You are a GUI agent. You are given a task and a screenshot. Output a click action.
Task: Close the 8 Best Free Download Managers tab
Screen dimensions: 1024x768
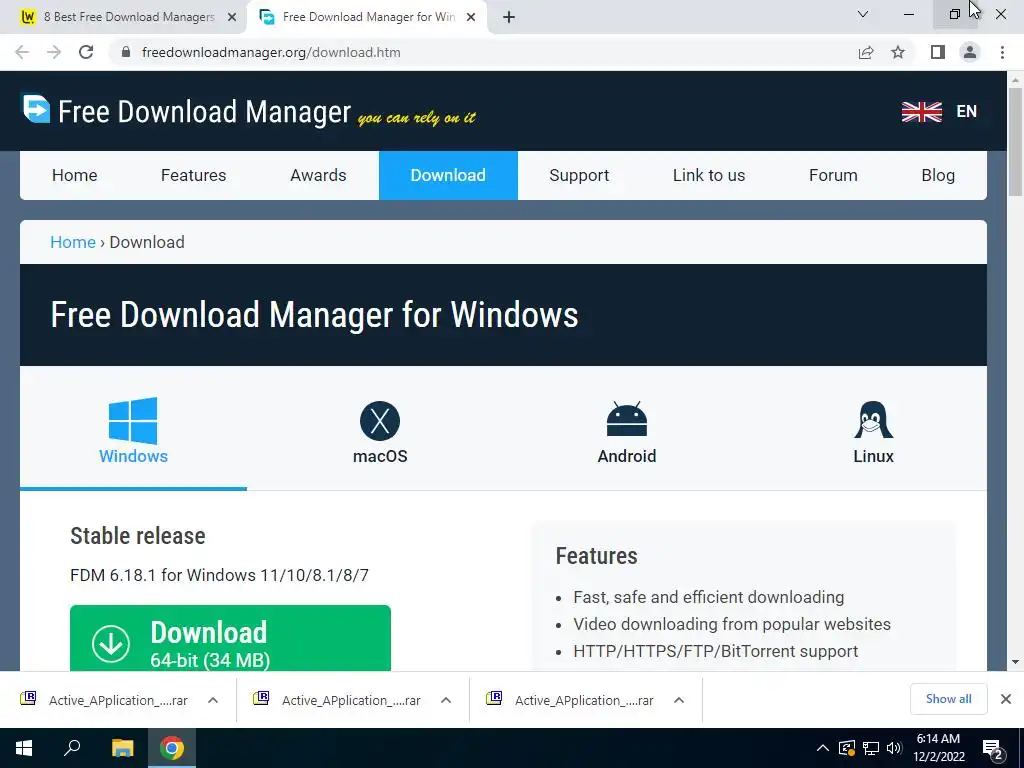click(232, 17)
